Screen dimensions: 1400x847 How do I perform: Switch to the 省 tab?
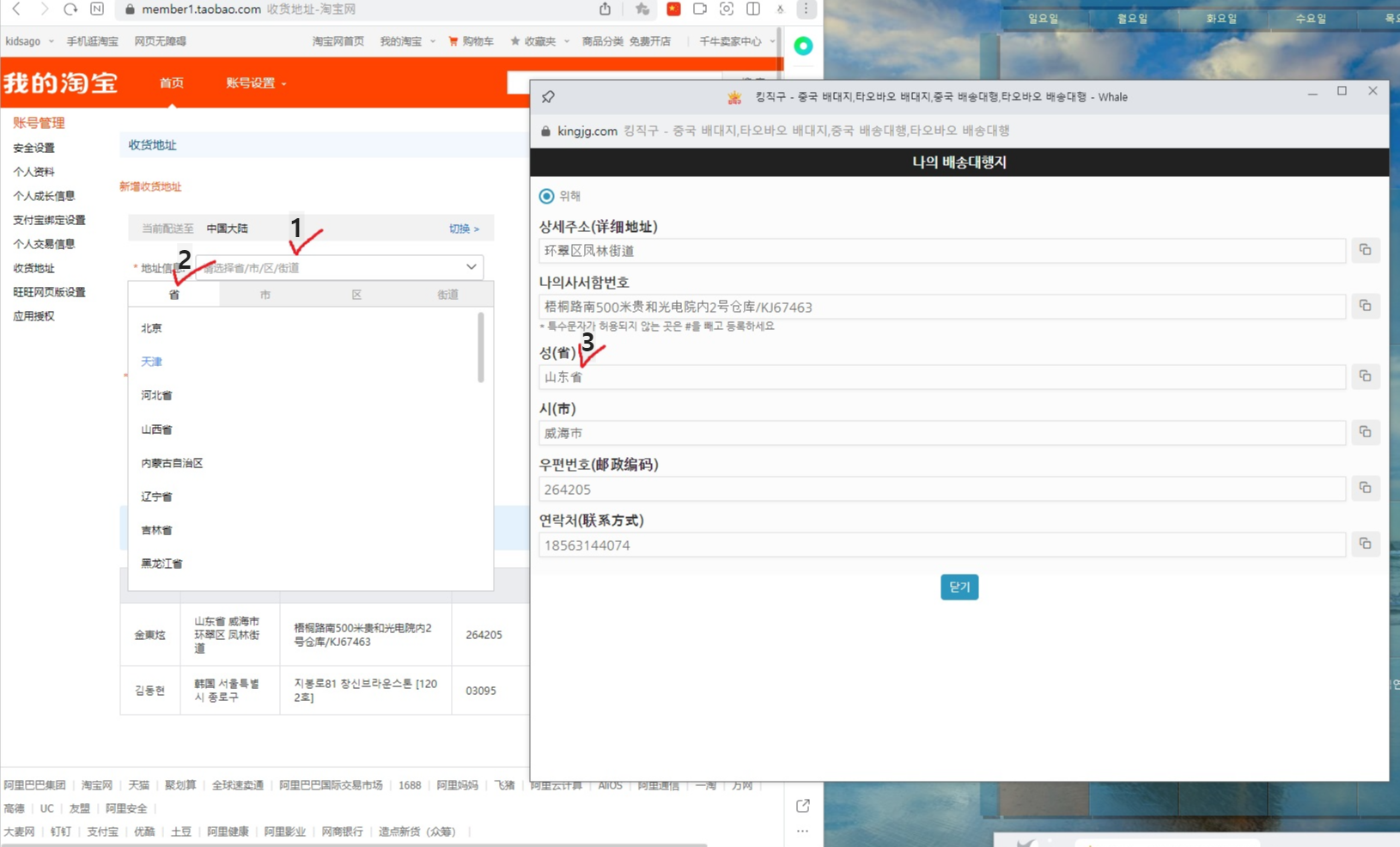tap(174, 295)
